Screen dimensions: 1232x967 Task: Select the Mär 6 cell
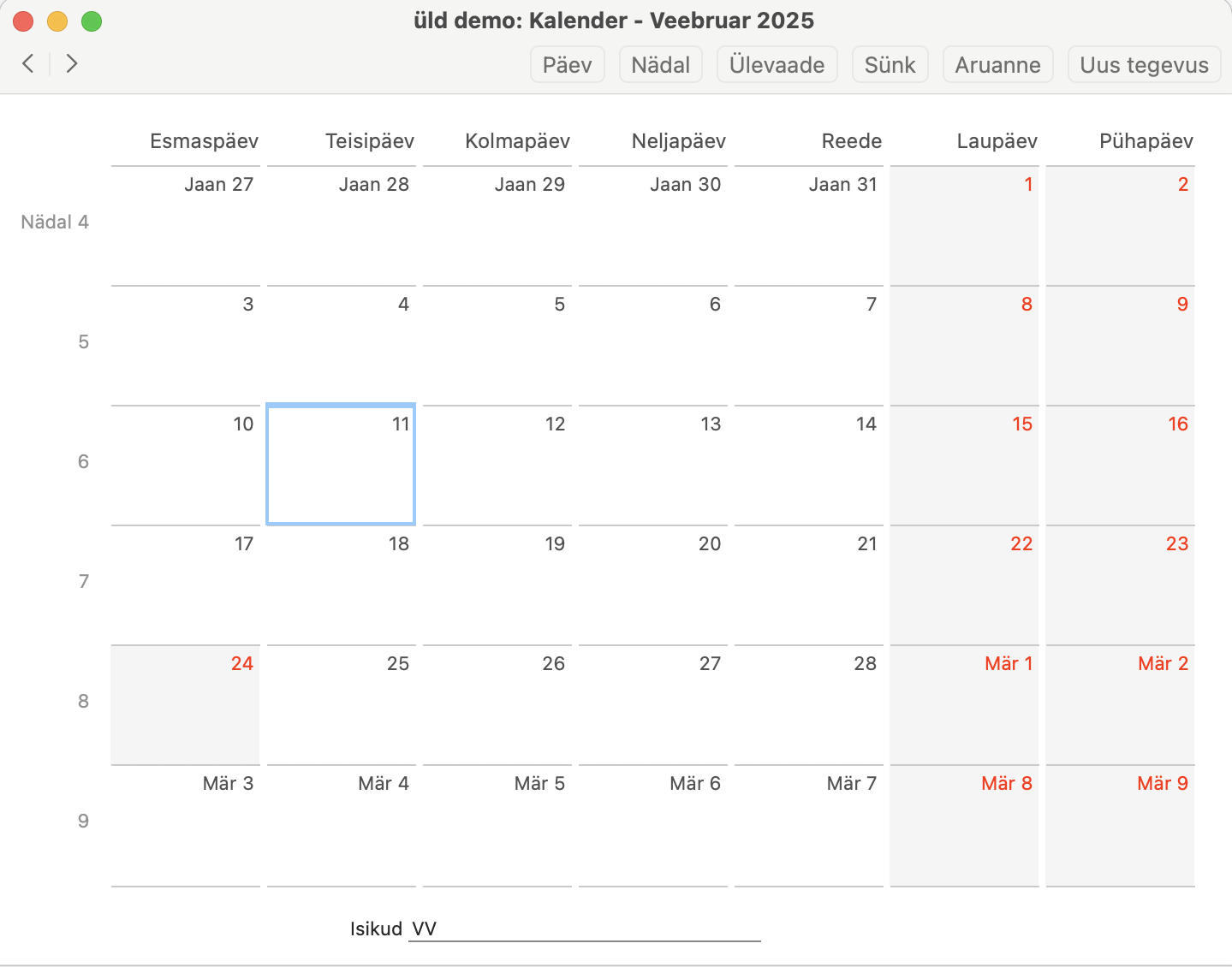click(653, 826)
